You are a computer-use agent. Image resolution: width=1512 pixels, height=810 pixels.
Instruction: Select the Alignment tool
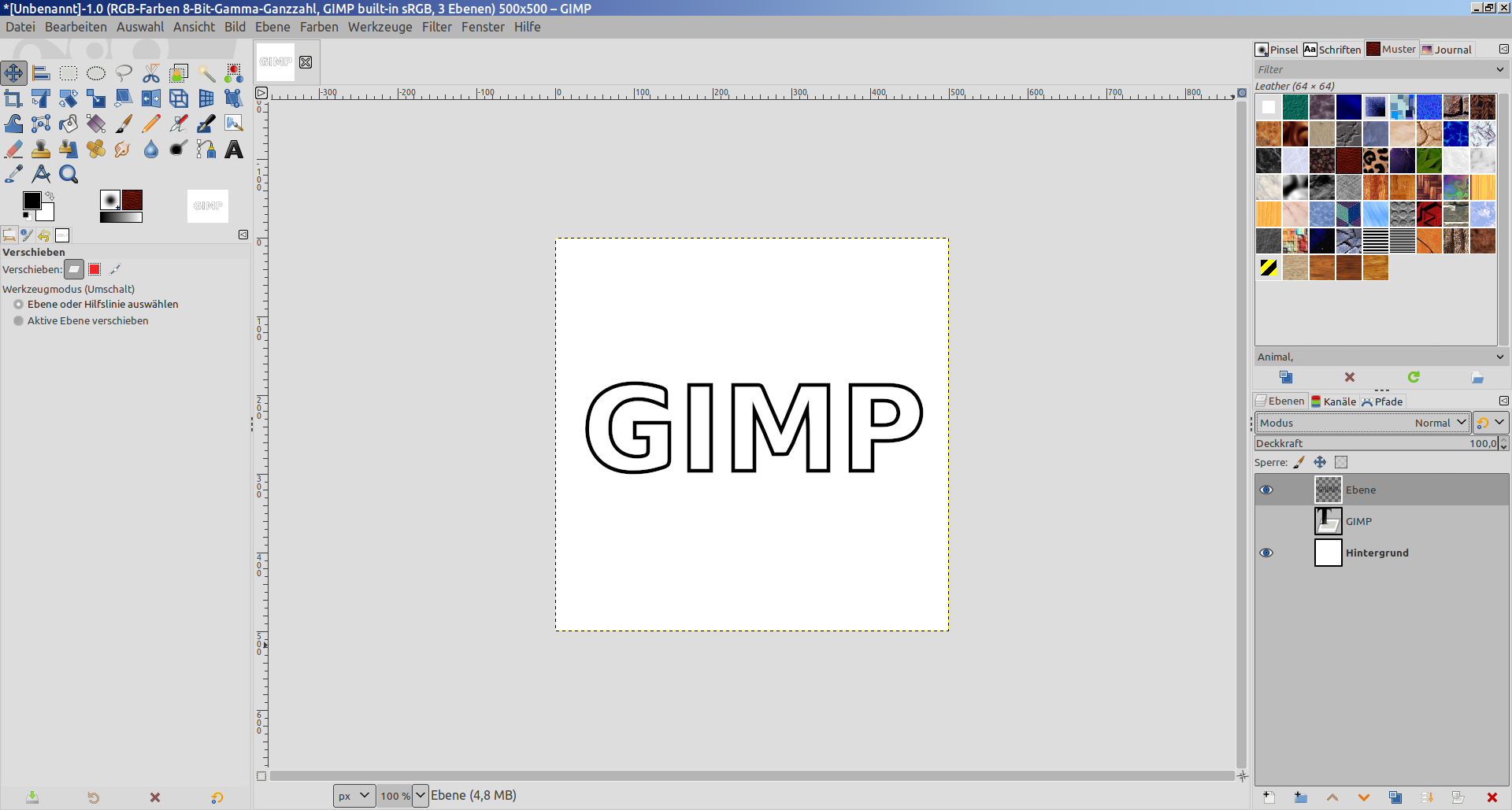(41, 73)
